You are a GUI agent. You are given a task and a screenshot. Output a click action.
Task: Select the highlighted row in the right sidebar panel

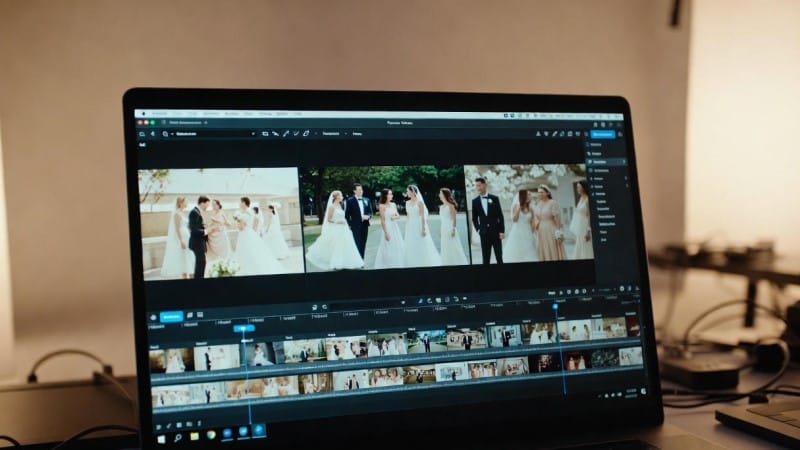click(606, 162)
